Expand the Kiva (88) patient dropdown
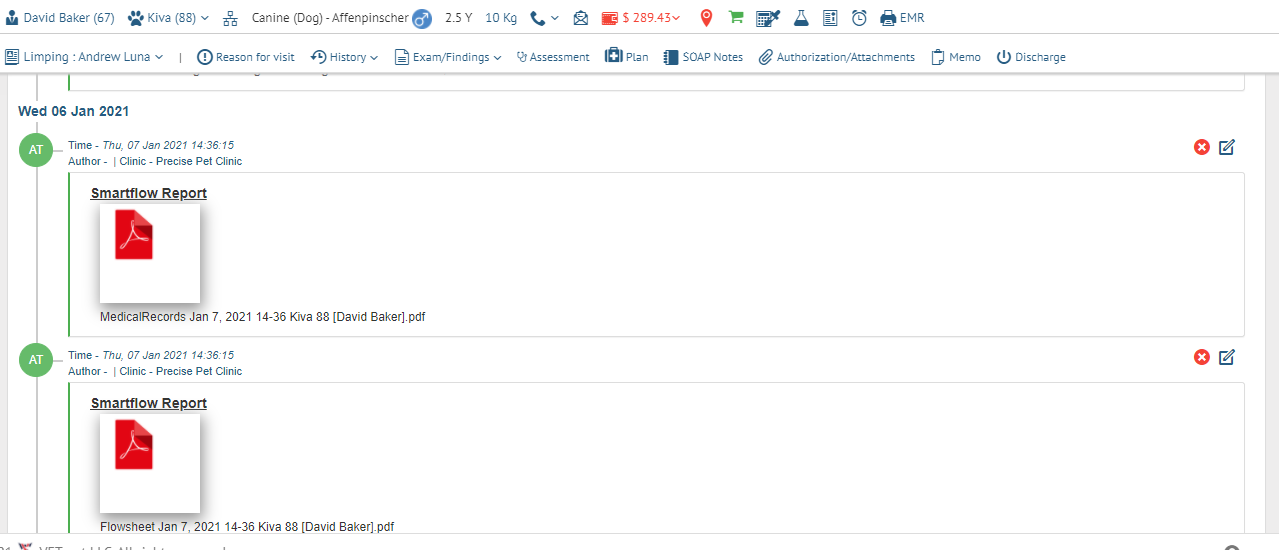1279x550 pixels. click(x=169, y=18)
